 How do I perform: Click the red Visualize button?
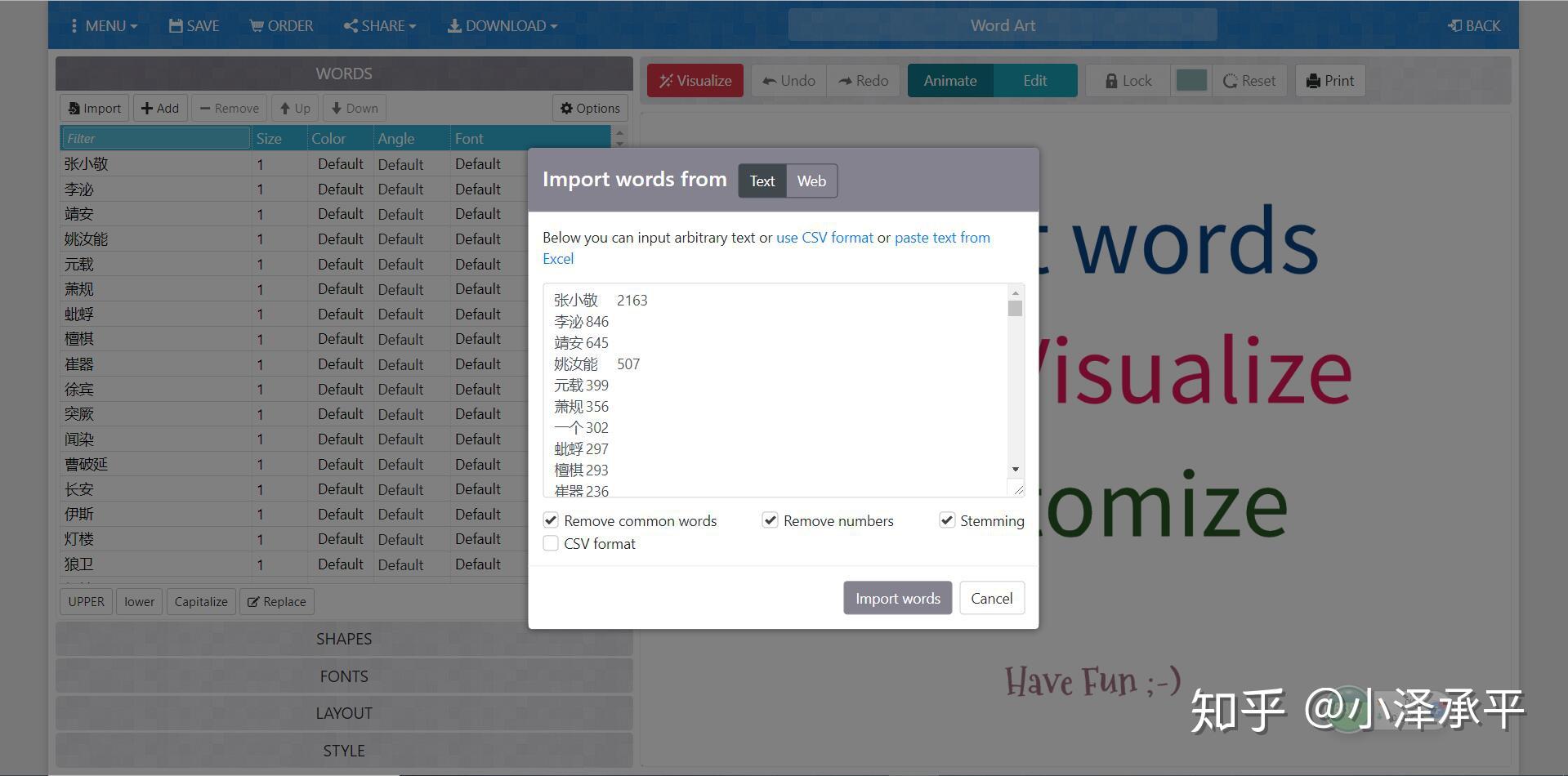[x=695, y=81]
